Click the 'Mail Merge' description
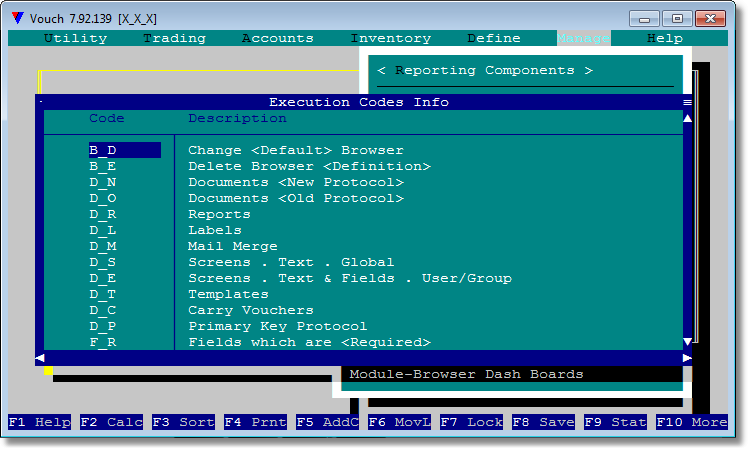The image size is (748, 450). click(x=233, y=246)
